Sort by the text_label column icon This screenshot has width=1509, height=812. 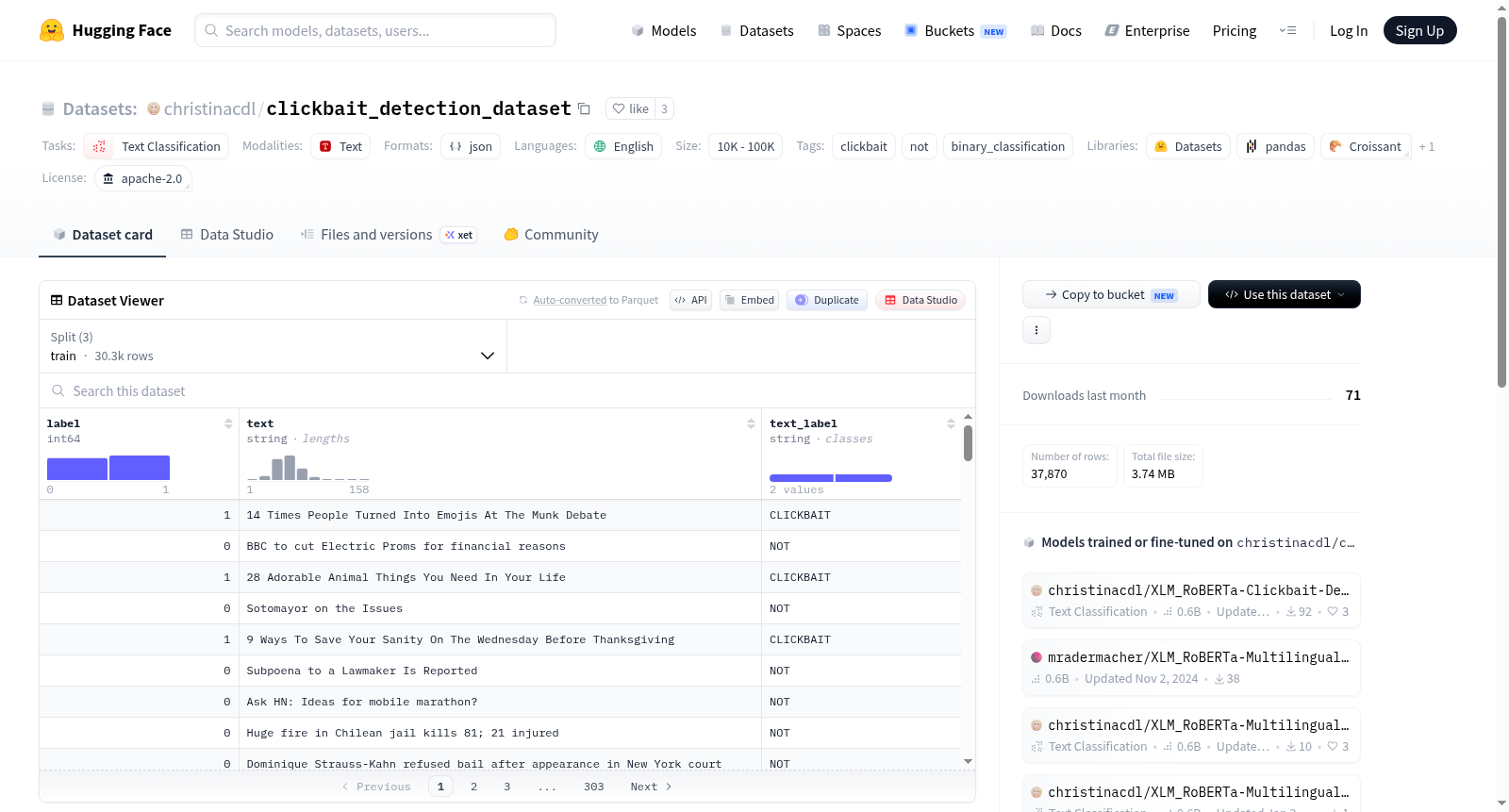(x=951, y=423)
